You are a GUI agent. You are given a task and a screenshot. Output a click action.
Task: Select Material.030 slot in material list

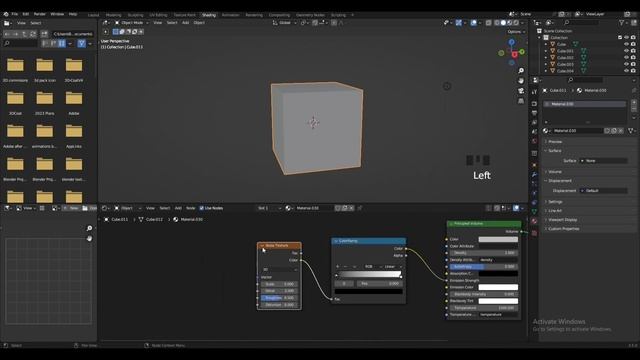584,104
